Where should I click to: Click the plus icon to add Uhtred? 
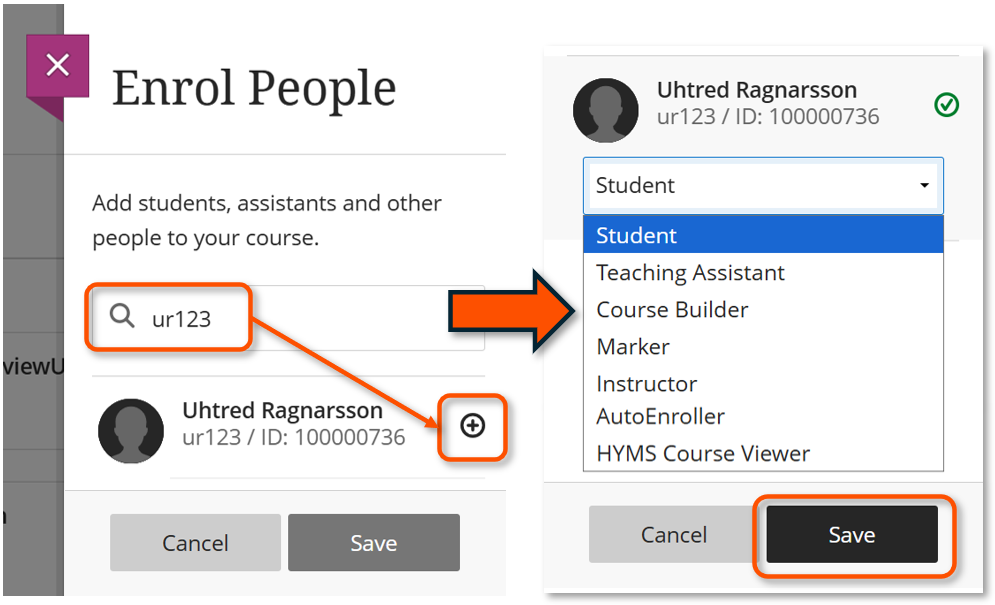[472, 426]
